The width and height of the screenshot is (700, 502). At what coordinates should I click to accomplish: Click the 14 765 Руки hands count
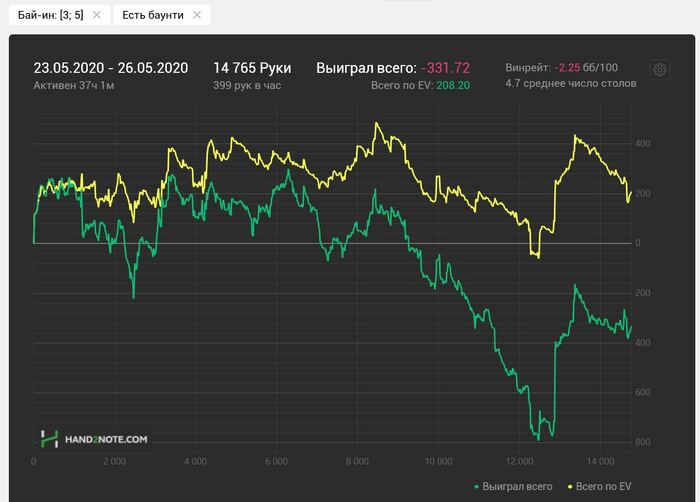[x=252, y=68]
